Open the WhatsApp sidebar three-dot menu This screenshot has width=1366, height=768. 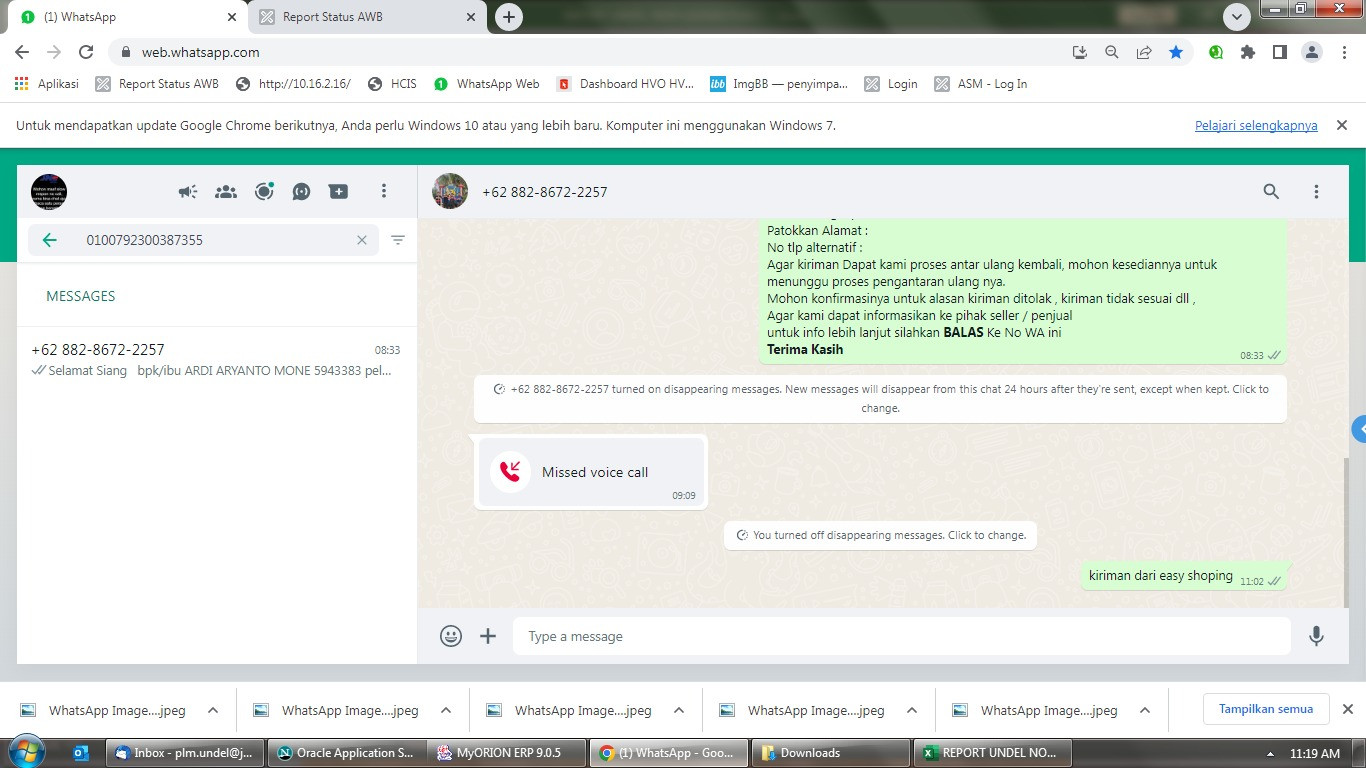384,192
